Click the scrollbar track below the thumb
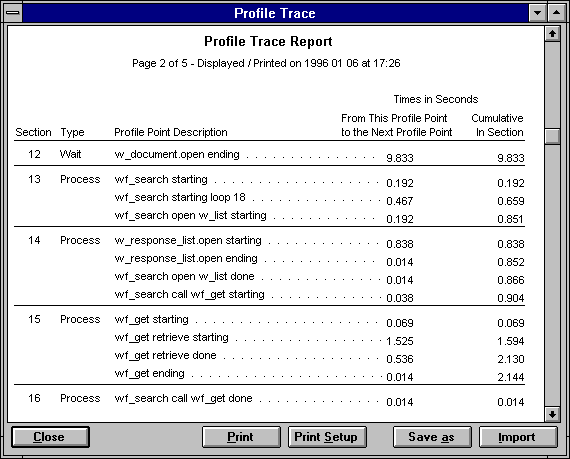This screenshot has height=459, width=570. (552, 275)
